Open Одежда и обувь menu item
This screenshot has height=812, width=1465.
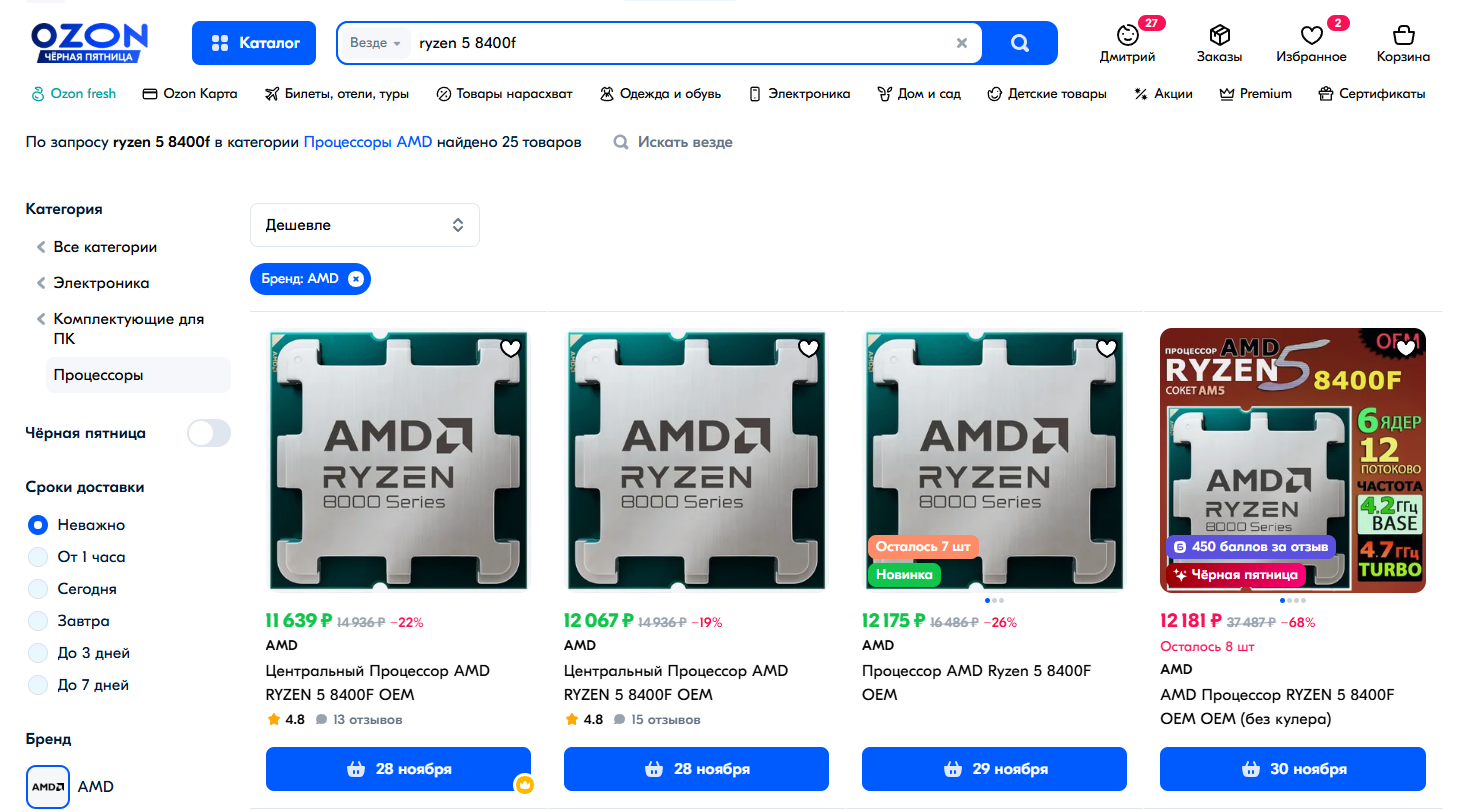[x=660, y=93]
